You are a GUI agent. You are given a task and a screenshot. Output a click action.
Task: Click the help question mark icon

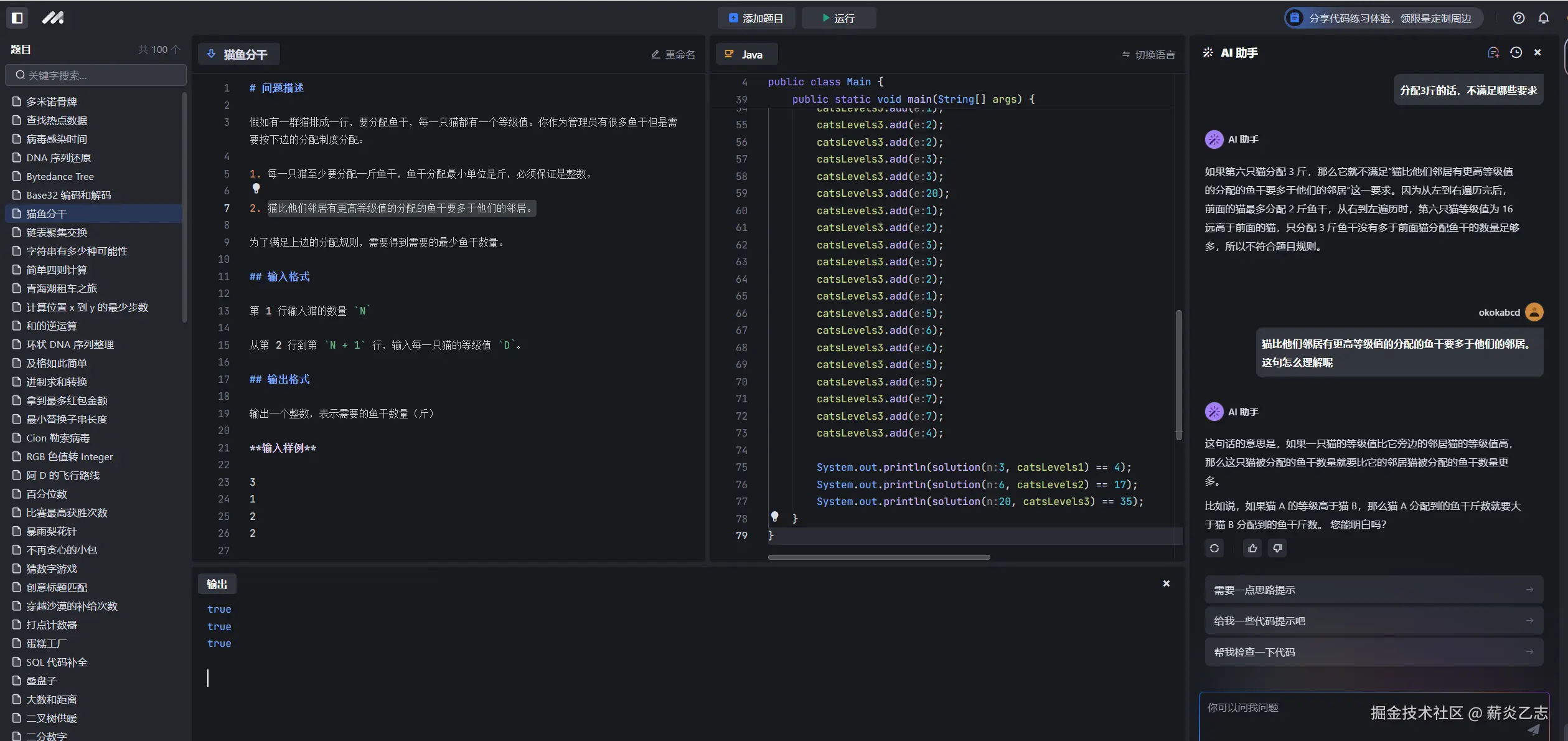[x=1518, y=18]
